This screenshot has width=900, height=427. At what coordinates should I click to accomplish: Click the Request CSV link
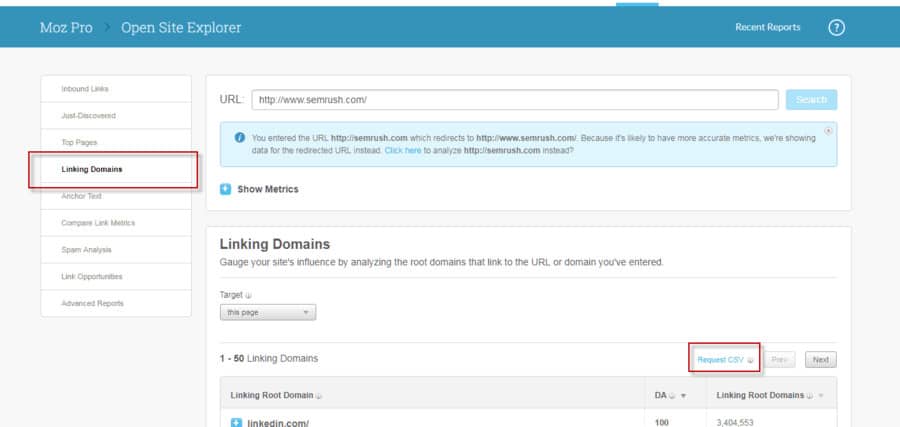[720, 360]
